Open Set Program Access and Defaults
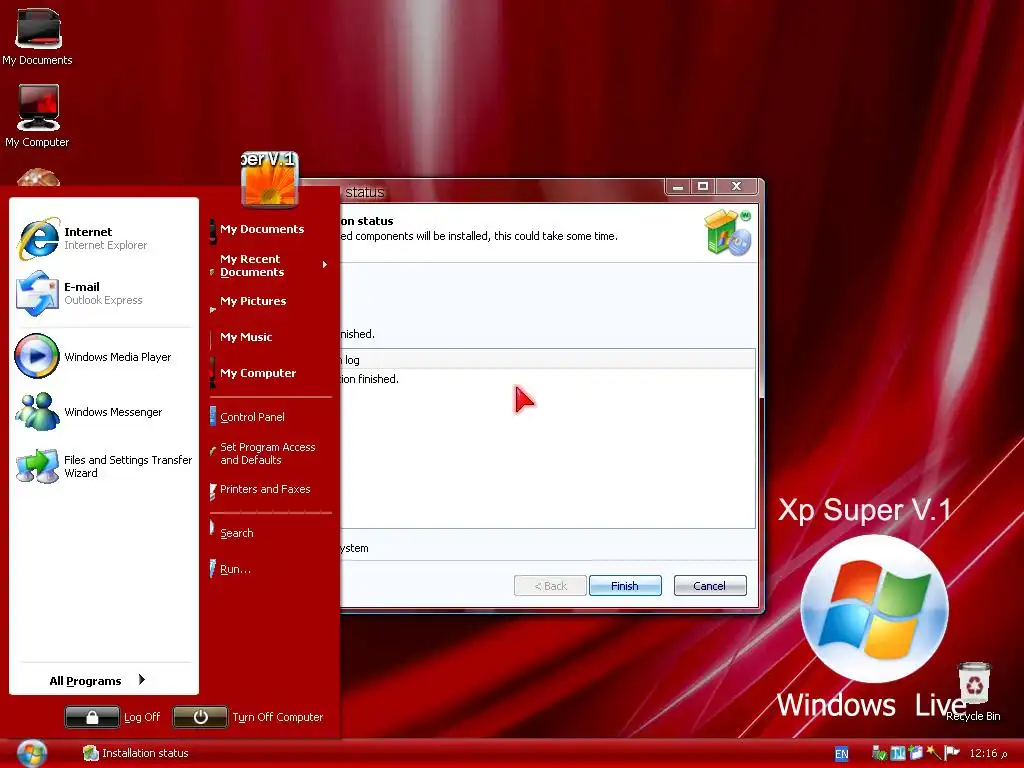Screen dimensions: 1024x768 coord(268,453)
